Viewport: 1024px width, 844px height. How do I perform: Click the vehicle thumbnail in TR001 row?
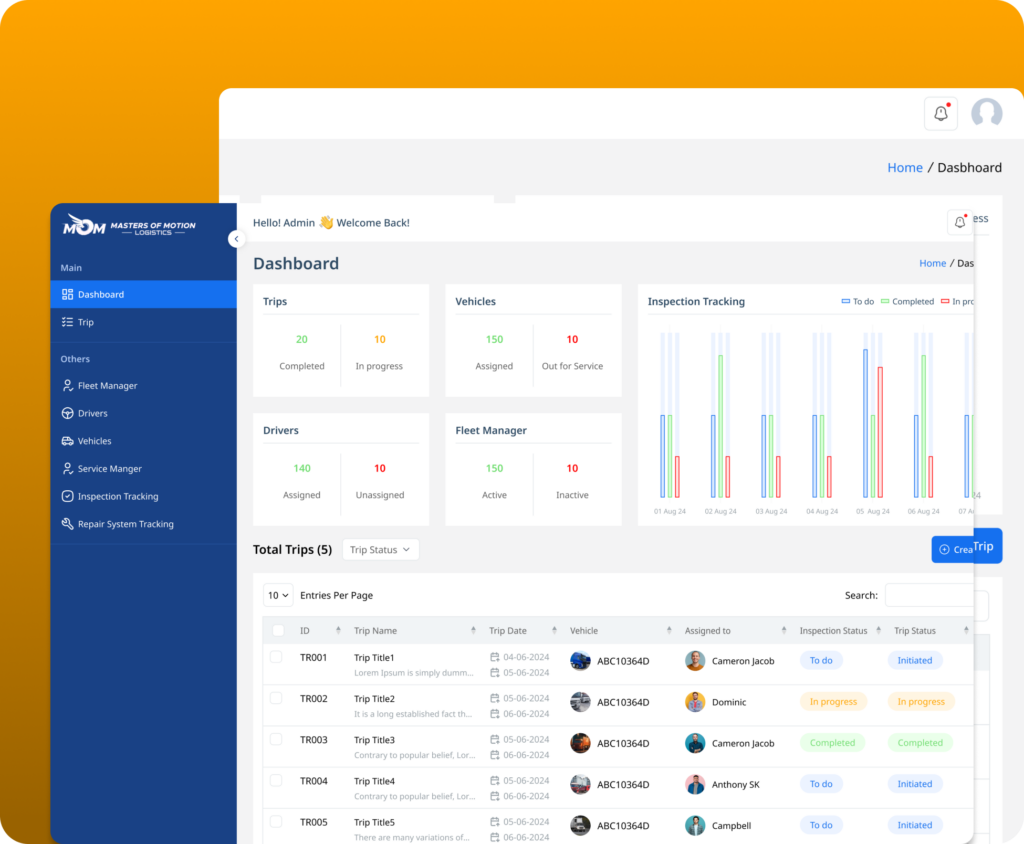click(x=580, y=661)
